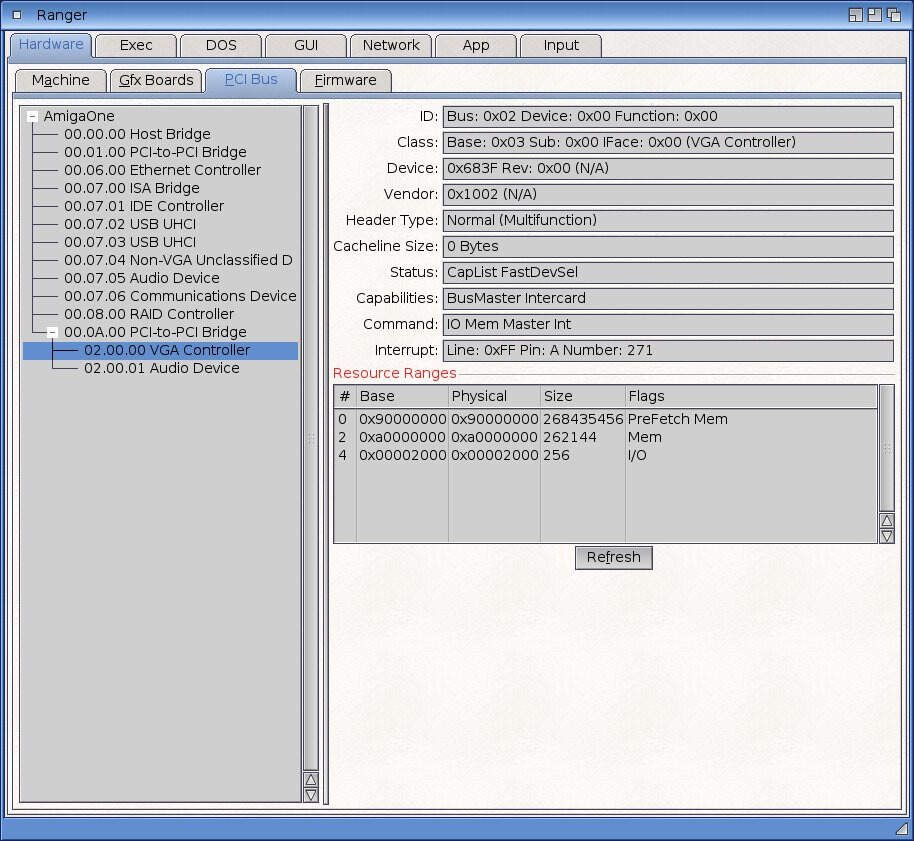Click the depth gadget in title bar

pos(894,15)
